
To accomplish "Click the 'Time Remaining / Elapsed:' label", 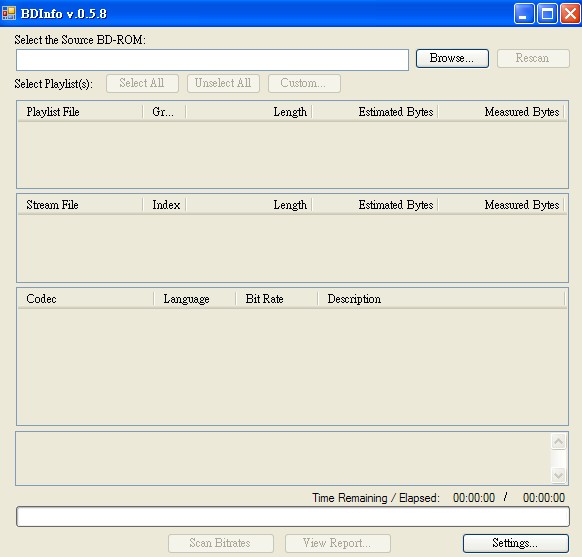I will coord(376,498).
